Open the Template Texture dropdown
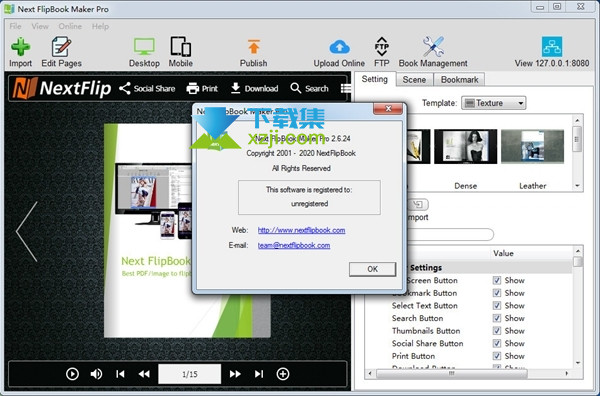This screenshot has width=600, height=396. [x=494, y=103]
